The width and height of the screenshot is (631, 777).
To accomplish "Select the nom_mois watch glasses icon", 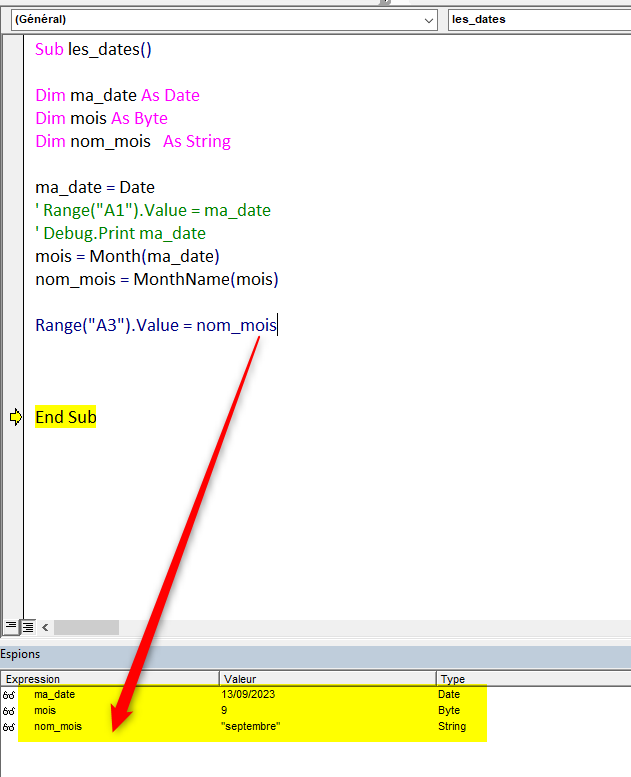I will (9, 727).
